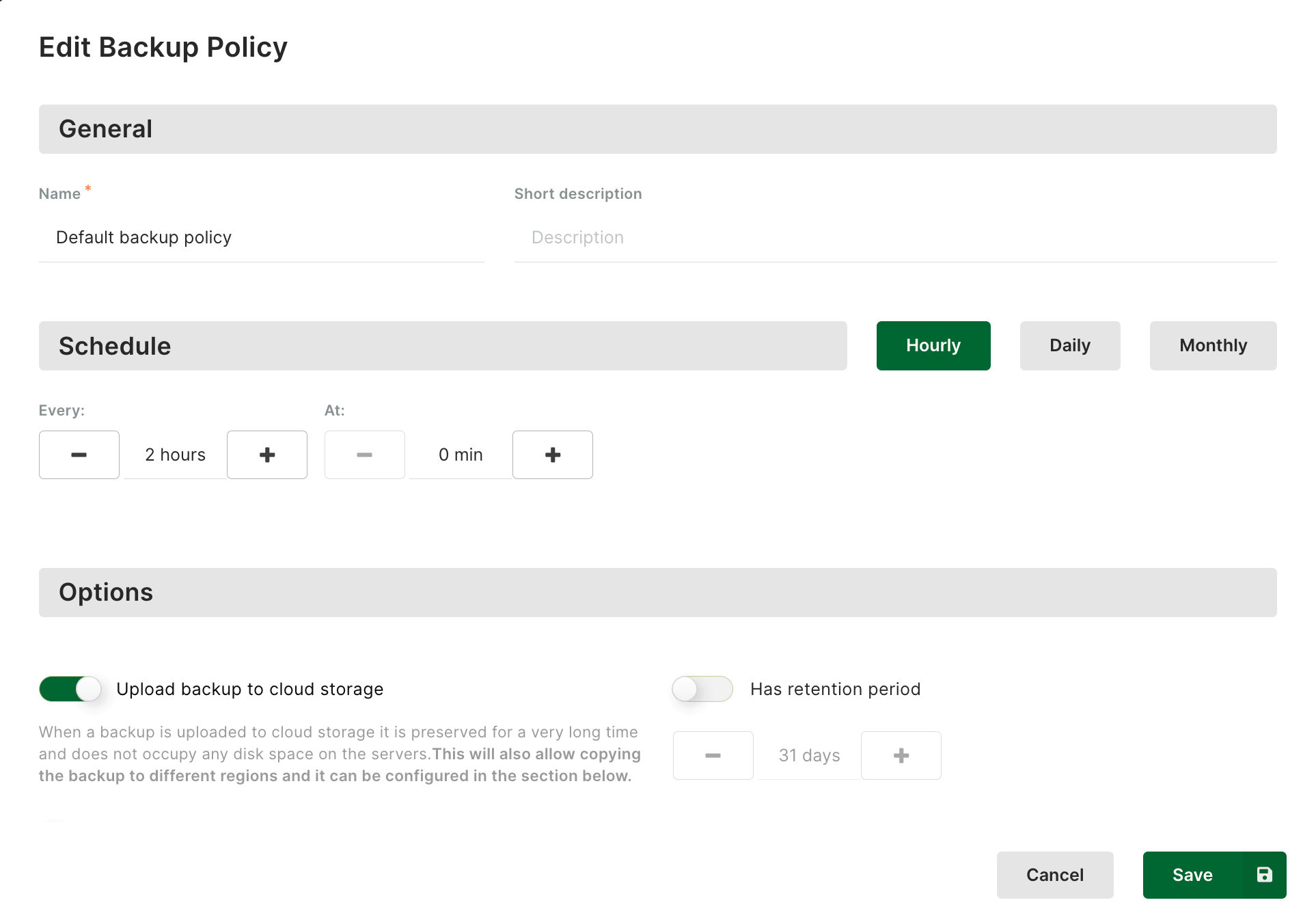Click the plus button for At minutes

click(553, 454)
